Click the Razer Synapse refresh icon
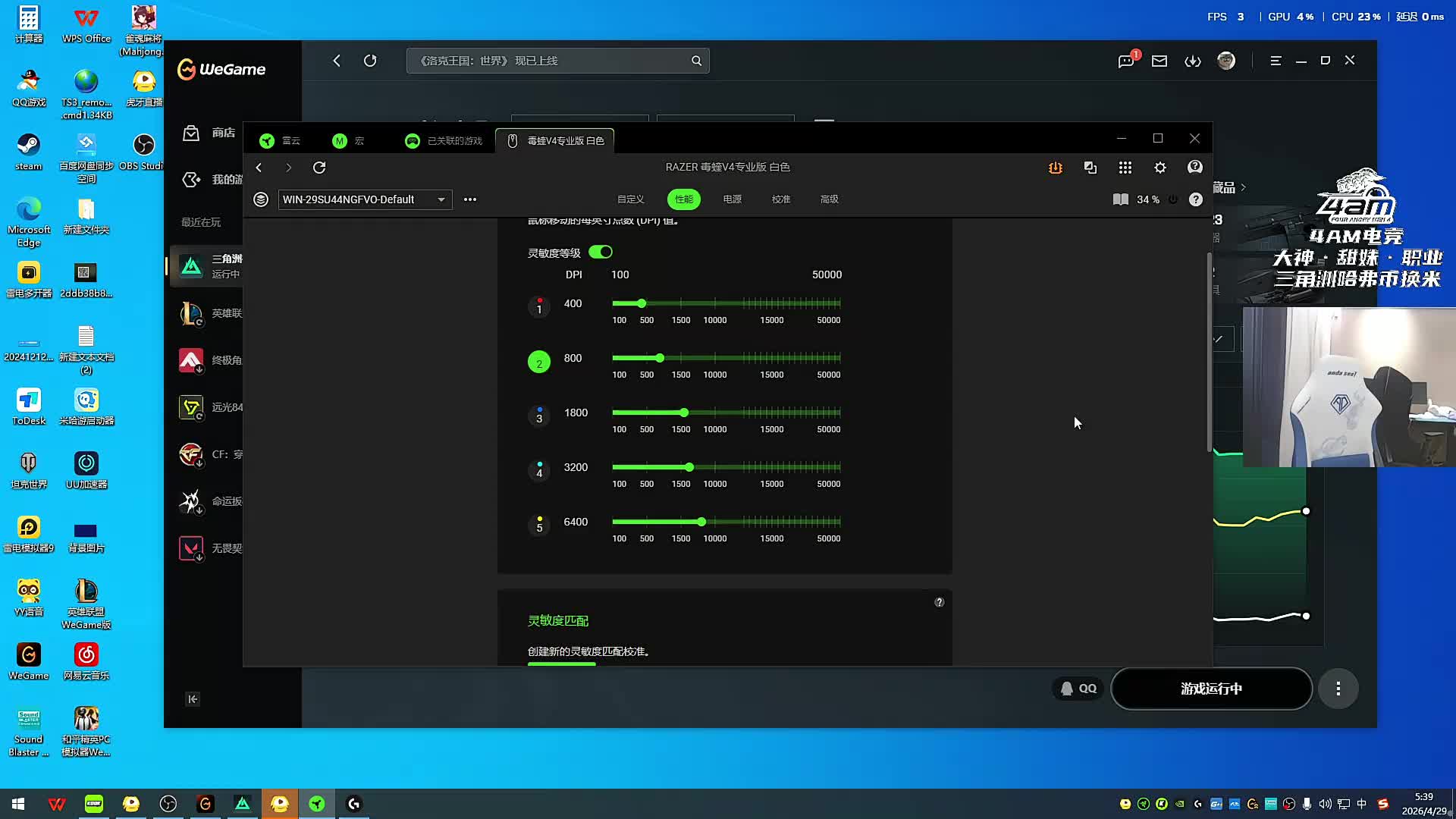 [319, 168]
